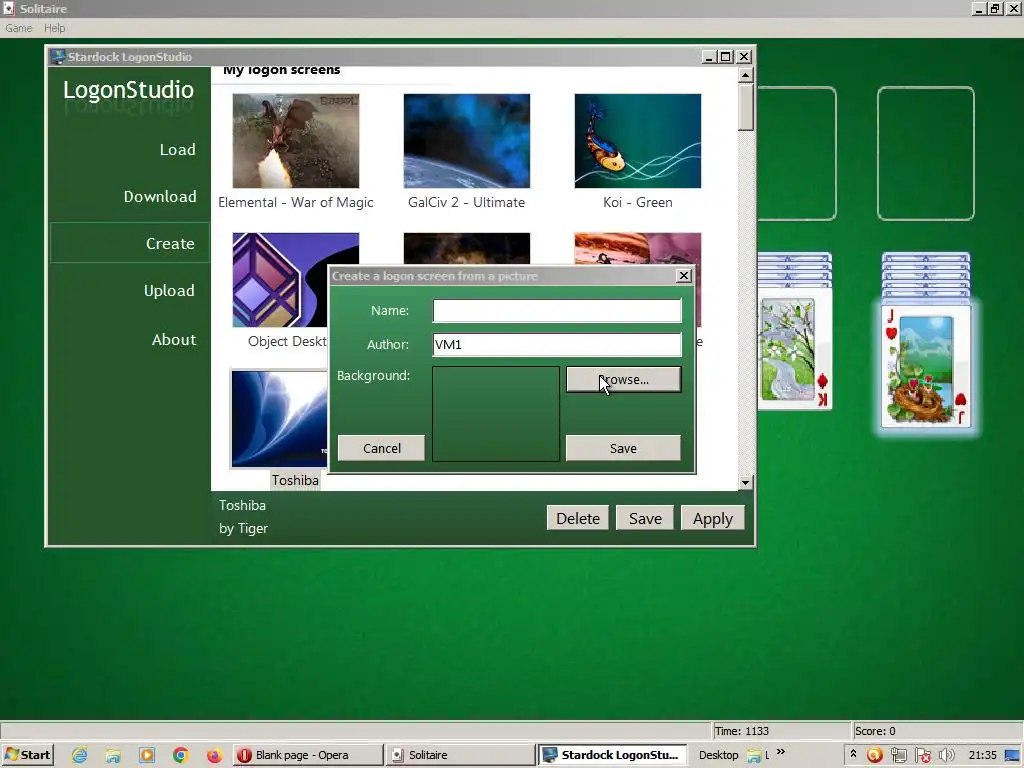Click the 'by Tiger' author text
Screen dimensions: 1024x768
[244, 528]
